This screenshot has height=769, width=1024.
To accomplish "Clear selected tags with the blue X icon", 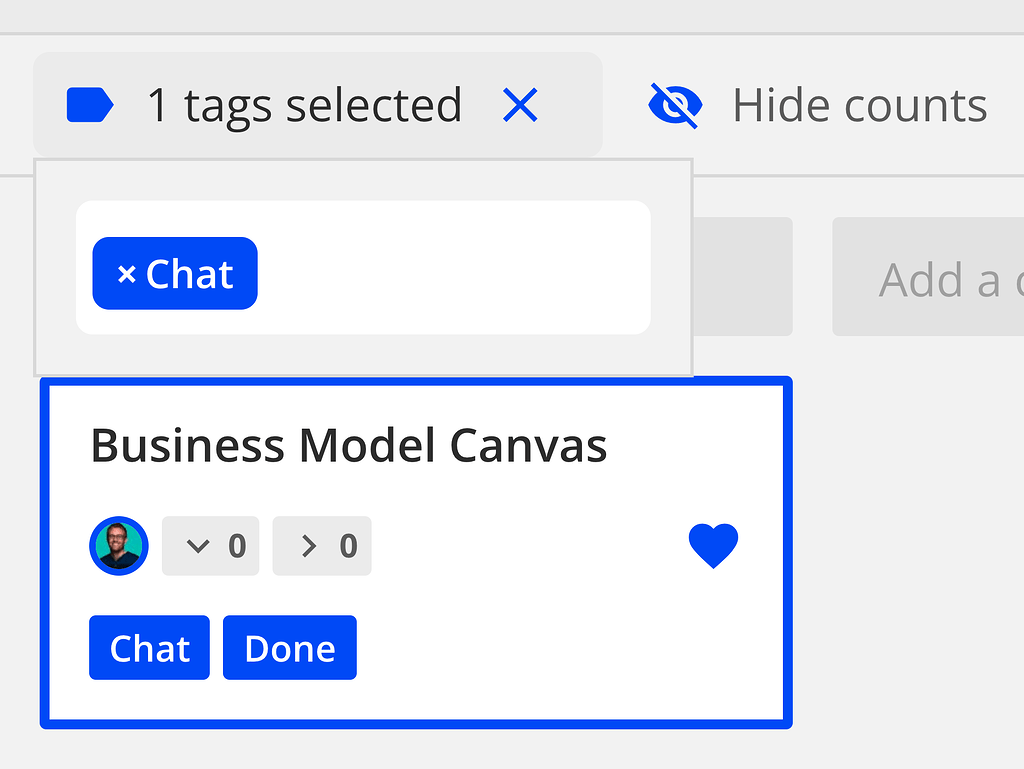I will pyautogui.click(x=520, y=104).
